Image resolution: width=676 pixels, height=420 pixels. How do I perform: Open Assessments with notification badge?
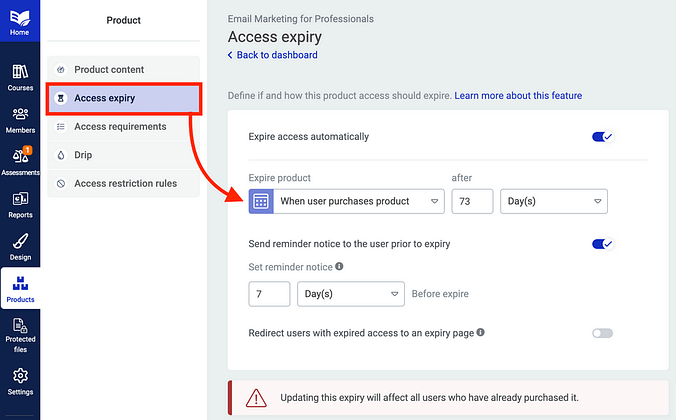tap(20, 161)
